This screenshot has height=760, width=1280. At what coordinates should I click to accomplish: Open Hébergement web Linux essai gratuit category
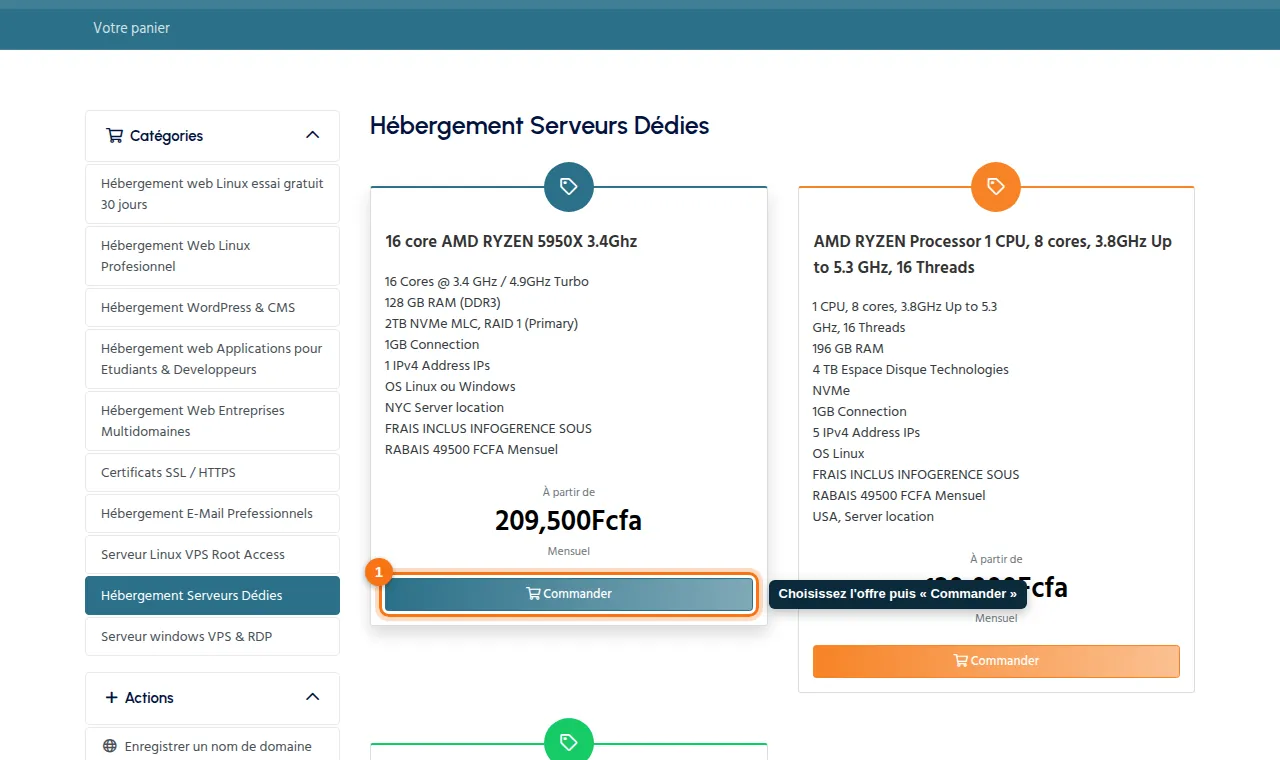coord(212,194)
